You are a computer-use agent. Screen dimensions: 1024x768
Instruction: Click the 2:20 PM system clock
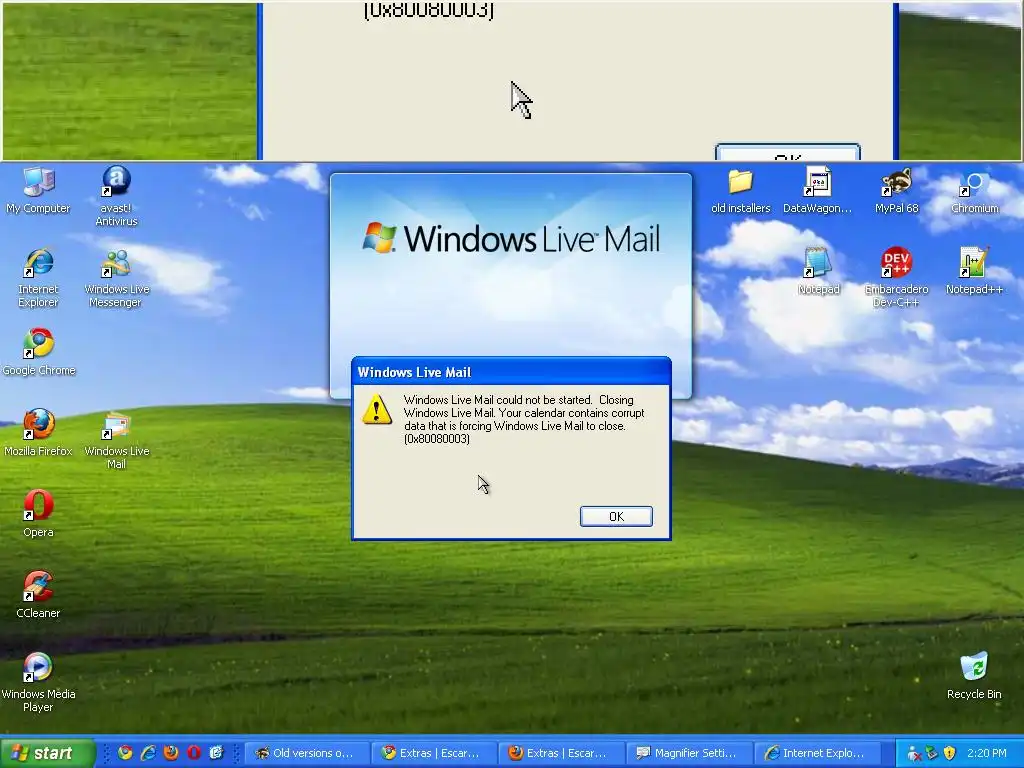click(986, 754)
